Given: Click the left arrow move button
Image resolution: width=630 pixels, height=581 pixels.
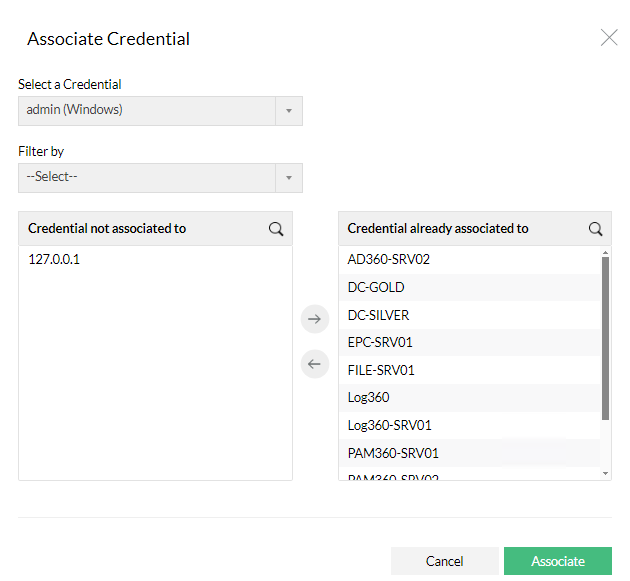Looking at the screenshot, I should coord(315,364).
